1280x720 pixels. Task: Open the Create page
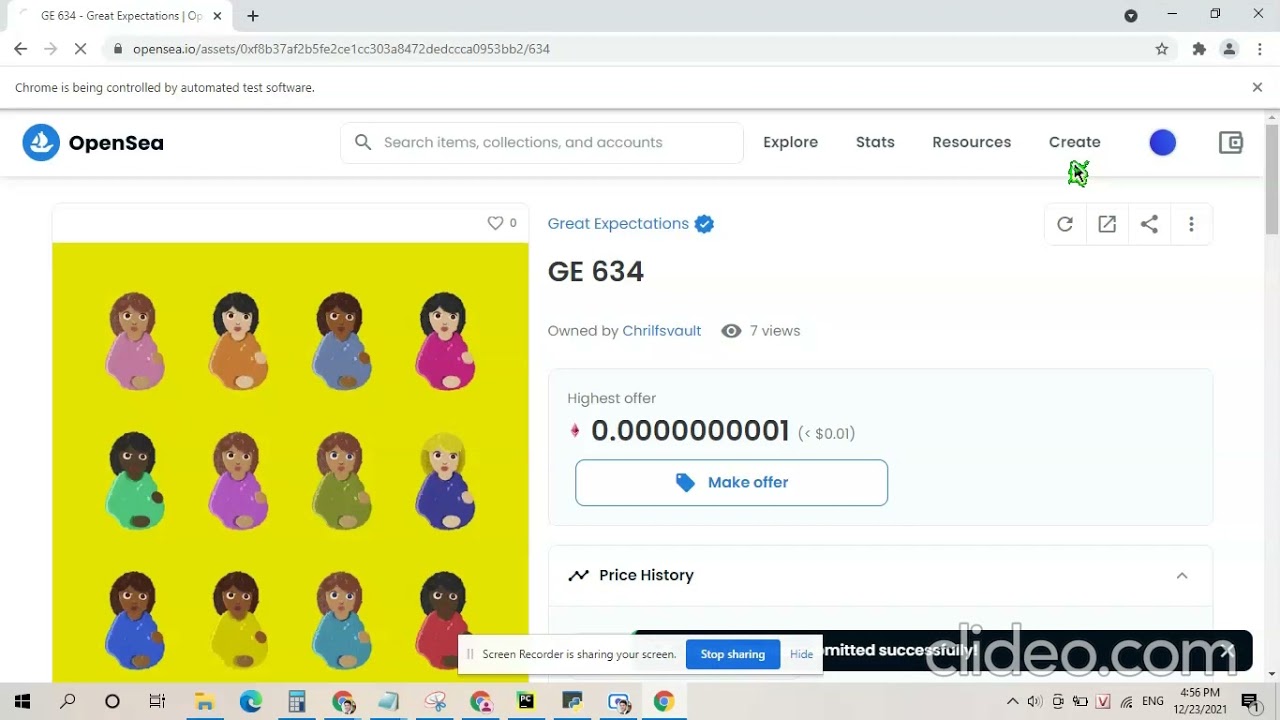pos(1074,142)
